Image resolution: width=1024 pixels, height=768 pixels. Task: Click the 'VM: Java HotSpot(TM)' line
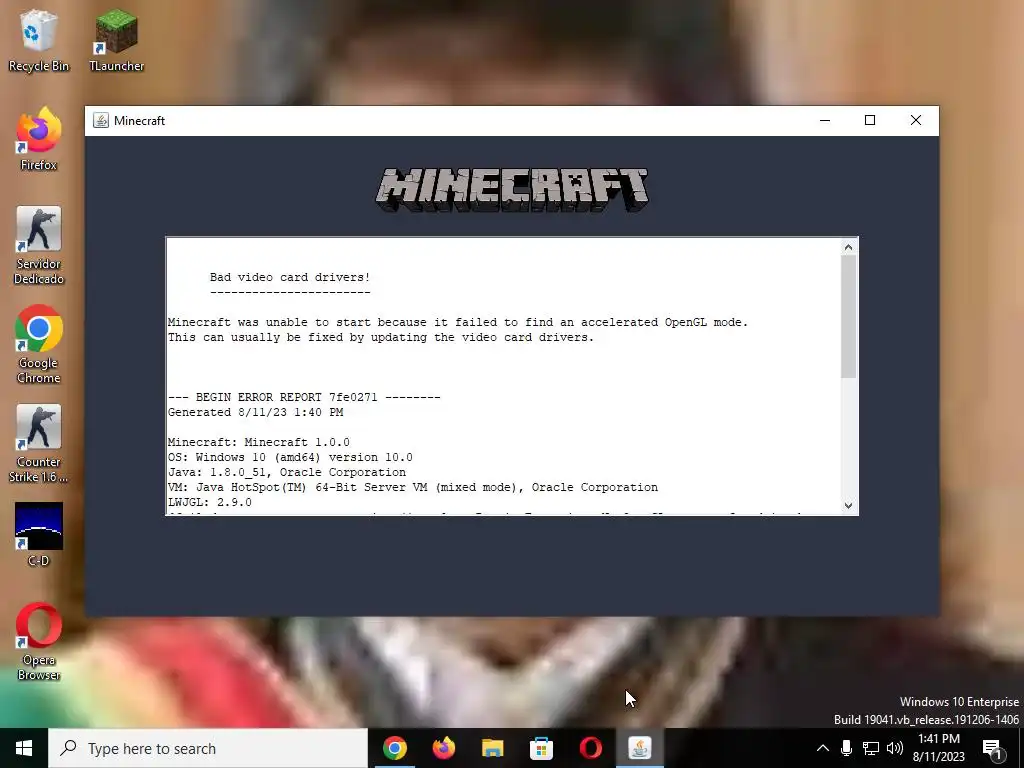pos(413,487)
